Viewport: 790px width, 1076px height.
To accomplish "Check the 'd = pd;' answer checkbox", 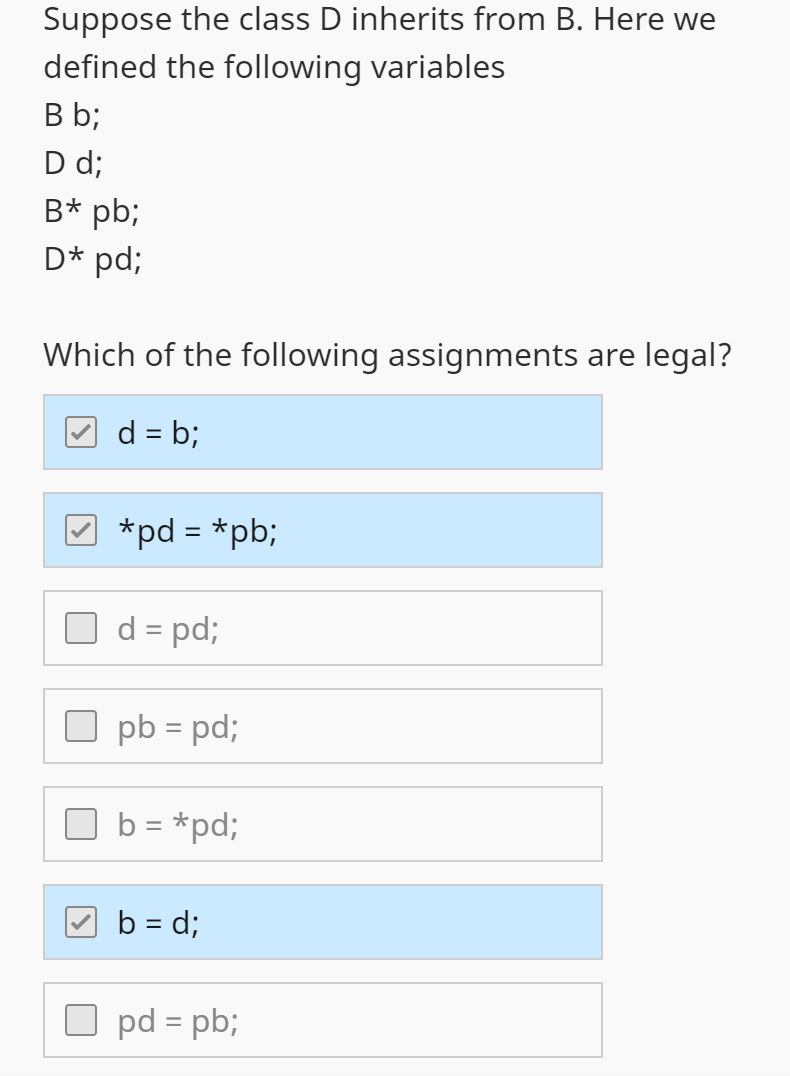I will click(79, 627).
